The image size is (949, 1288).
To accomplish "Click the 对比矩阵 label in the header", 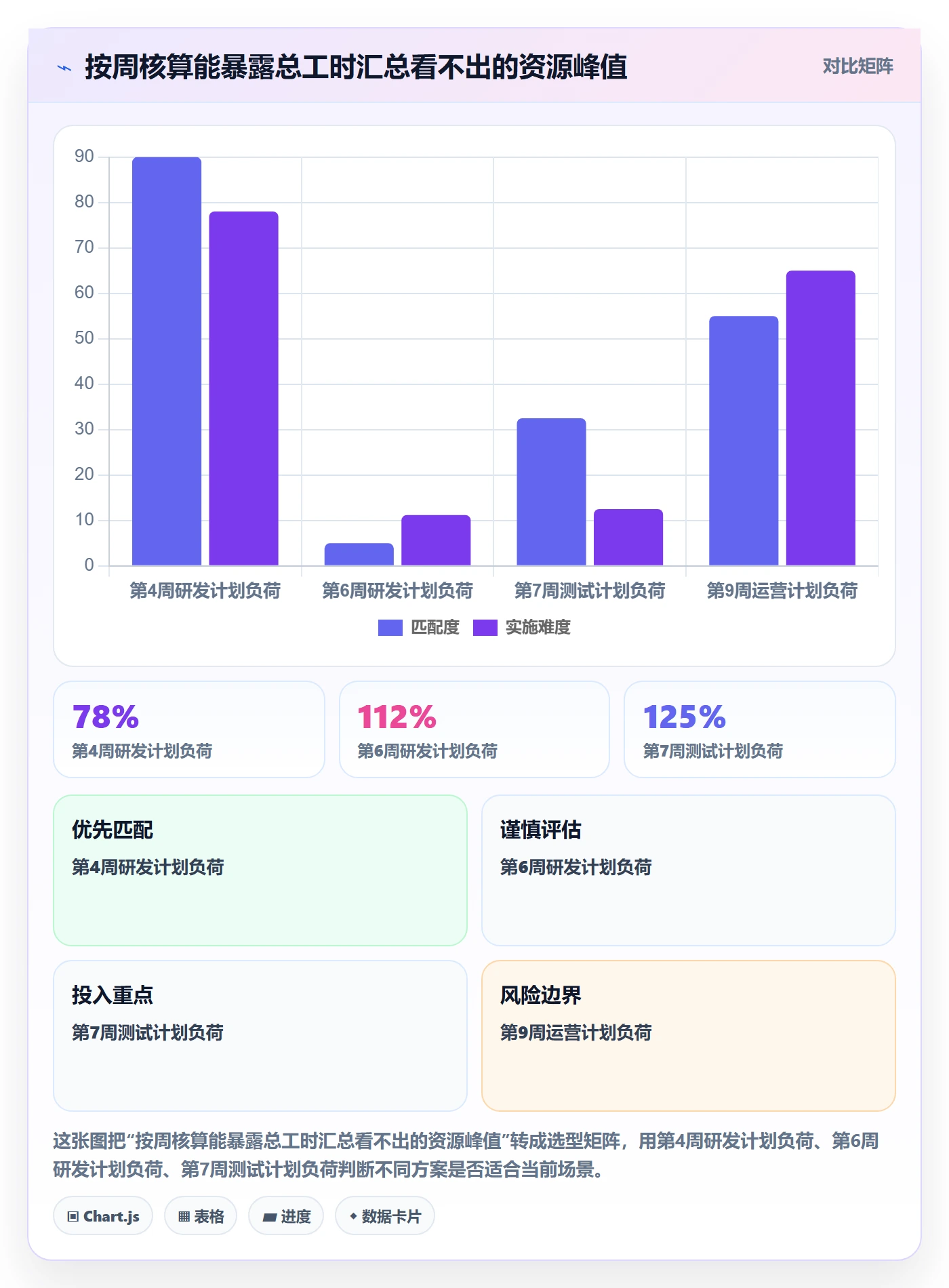I will (x=857, y=66).
